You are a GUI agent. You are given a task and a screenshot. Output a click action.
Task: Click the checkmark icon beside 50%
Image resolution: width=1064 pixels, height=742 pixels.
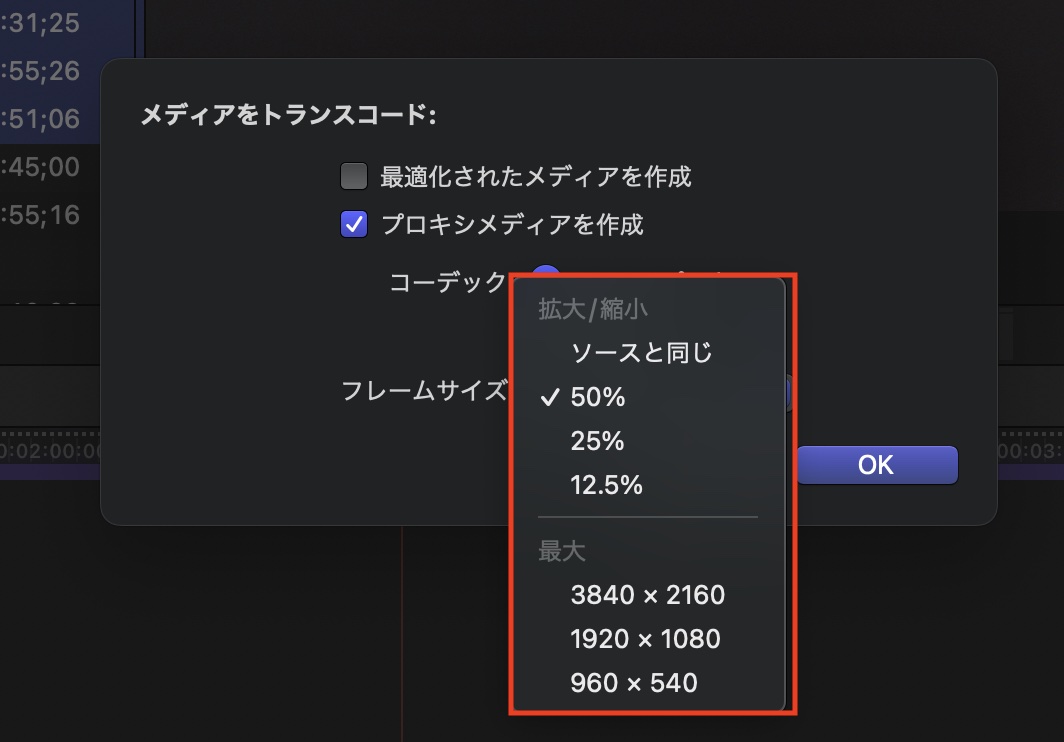(548, 397)
